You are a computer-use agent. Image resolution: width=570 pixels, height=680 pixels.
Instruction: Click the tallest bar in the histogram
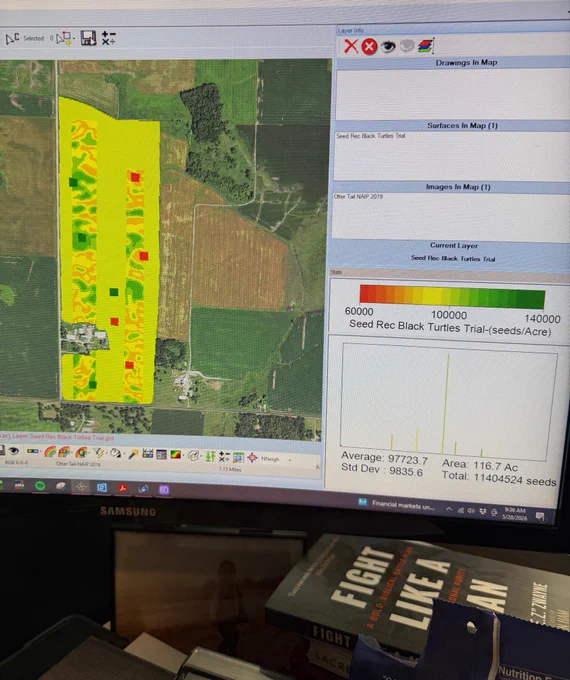coord(446,404)
